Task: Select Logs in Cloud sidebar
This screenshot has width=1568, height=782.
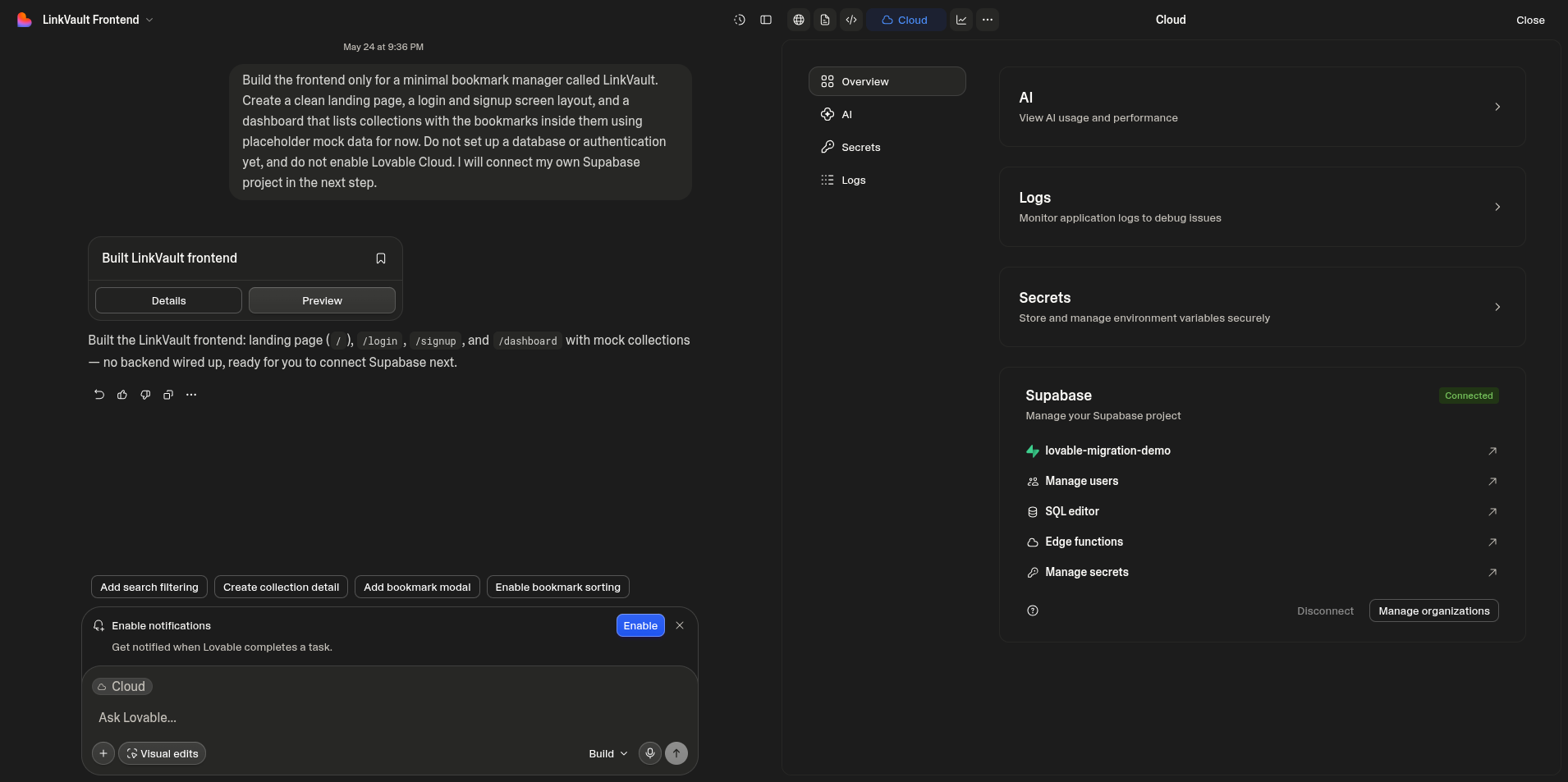Action: 887,180
